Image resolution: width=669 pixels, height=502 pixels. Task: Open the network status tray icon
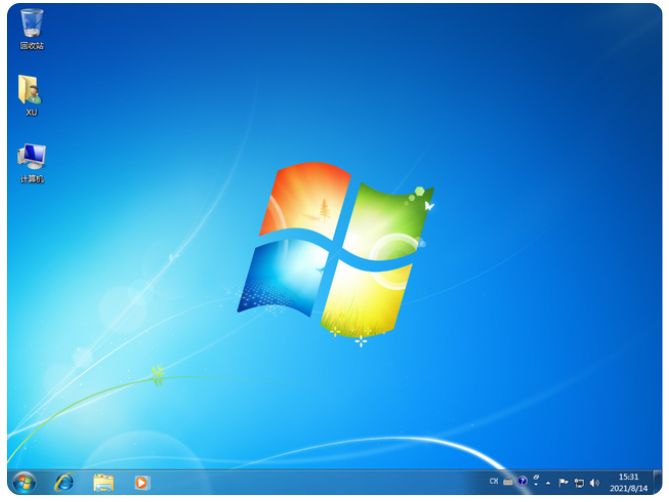579,483
